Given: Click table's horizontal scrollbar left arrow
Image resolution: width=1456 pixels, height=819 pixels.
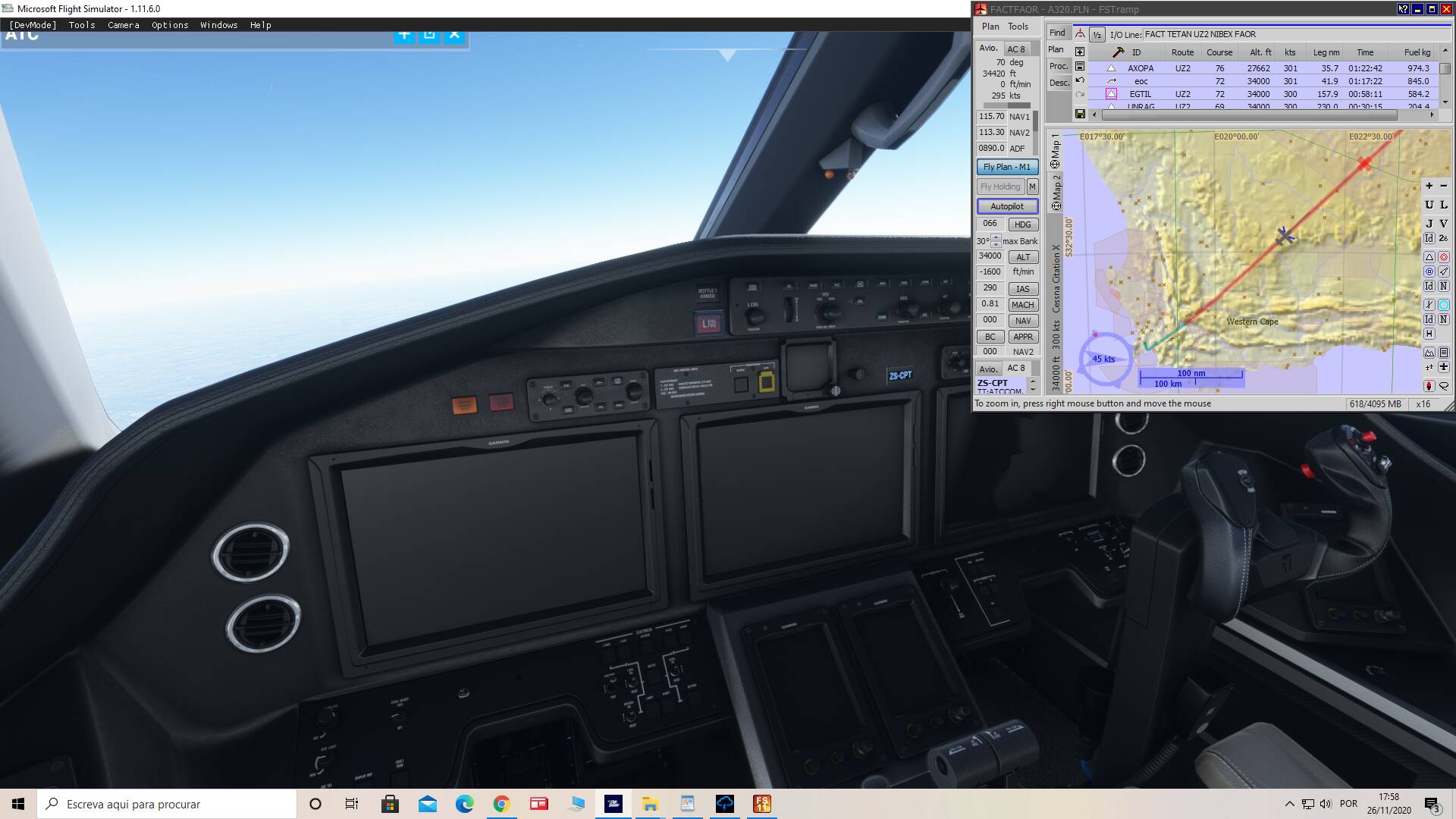Looking at the screenshot, I should pyautogui.click(x=1094, y=115).
